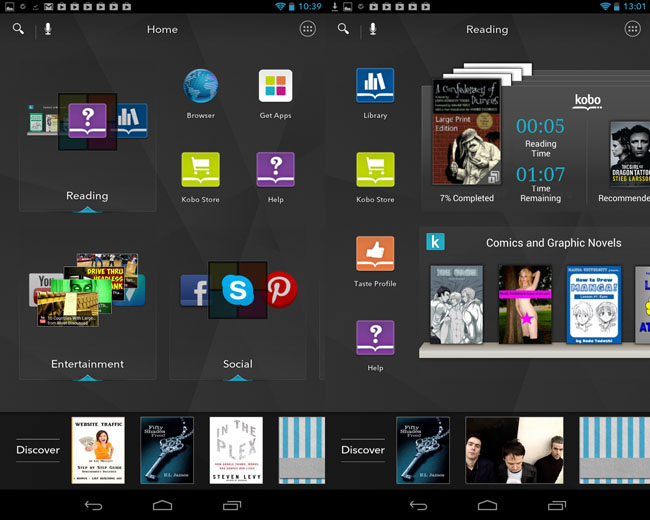Tap the Gmail notification icon in status bar
The image size is (650, 520).
(49, 6)
